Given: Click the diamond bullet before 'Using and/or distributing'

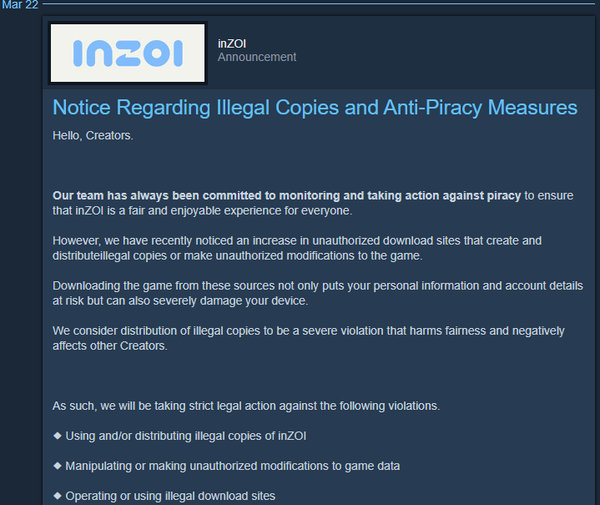Looking at the screenshot, I should pos(57,436).
